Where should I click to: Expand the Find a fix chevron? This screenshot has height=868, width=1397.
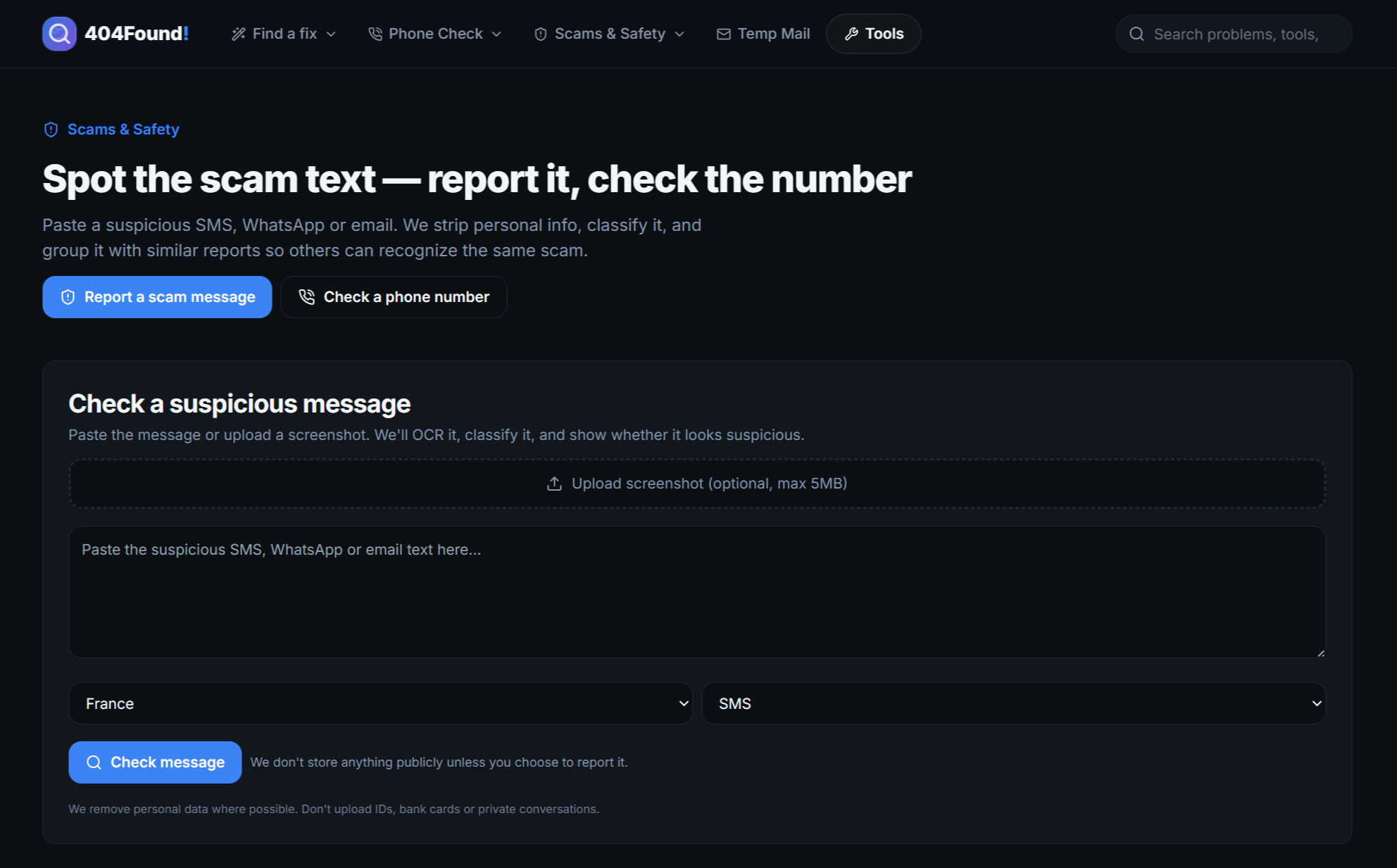(331, 34)
